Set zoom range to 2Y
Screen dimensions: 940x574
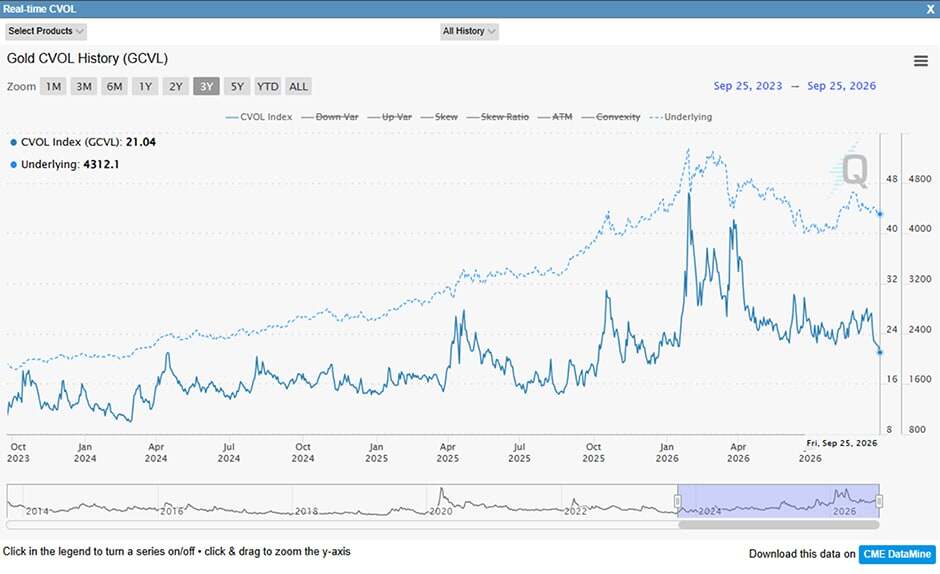[176, 86]
